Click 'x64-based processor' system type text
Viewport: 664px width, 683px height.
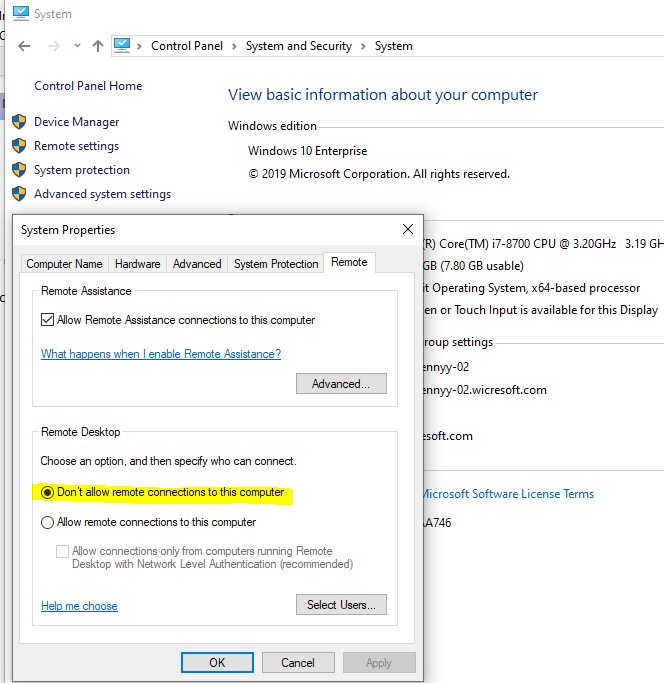coord(586,288)
